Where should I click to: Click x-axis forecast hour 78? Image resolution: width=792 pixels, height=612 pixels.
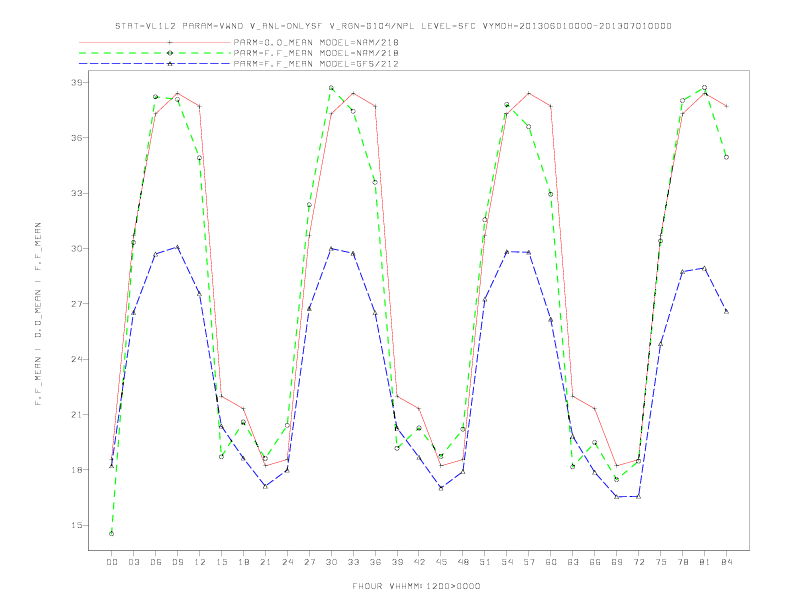tap(682, 562)
